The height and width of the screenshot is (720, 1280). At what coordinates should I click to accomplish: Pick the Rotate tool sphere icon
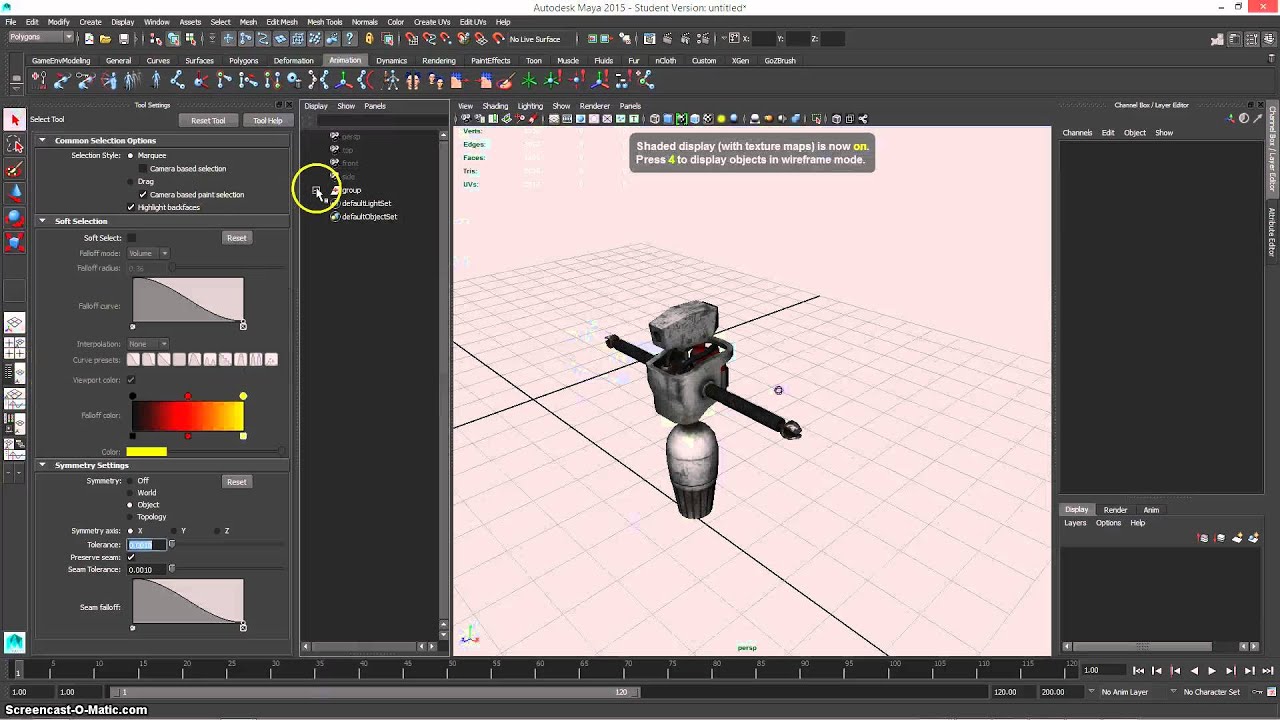tap(14, 218)
